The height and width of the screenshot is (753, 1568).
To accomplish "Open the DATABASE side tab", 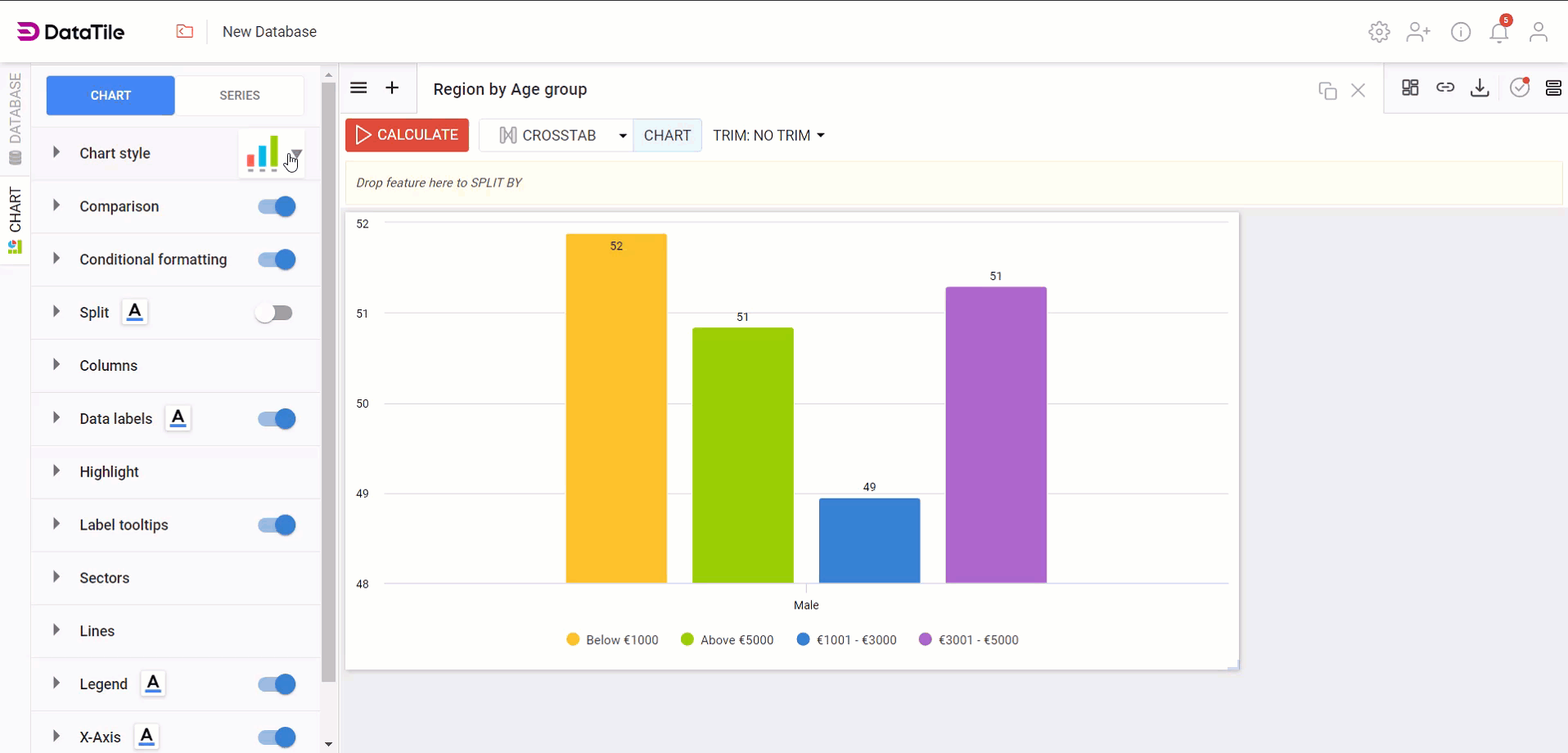I will tap(15, 119).
